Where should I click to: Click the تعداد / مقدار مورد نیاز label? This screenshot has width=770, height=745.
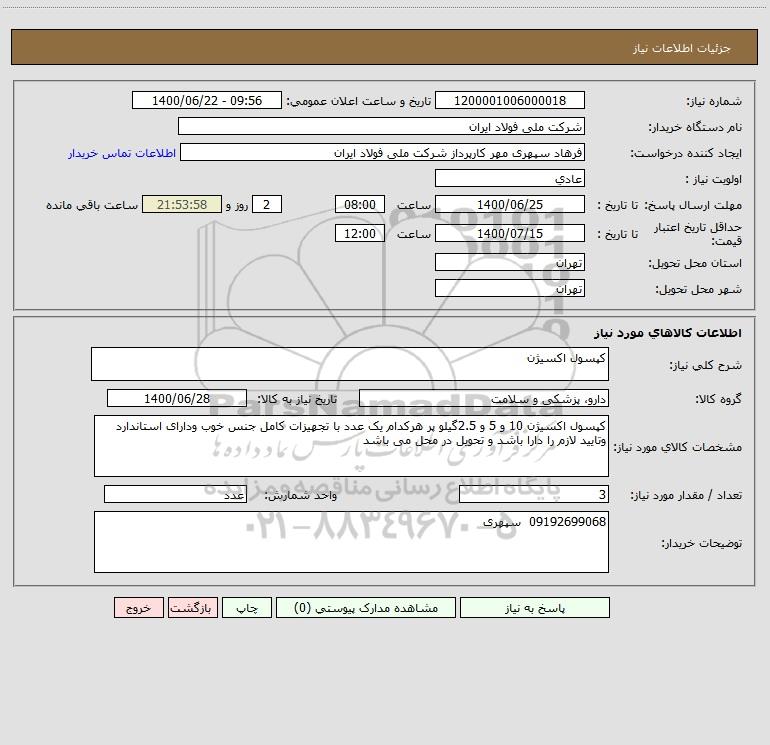(686, 496)
